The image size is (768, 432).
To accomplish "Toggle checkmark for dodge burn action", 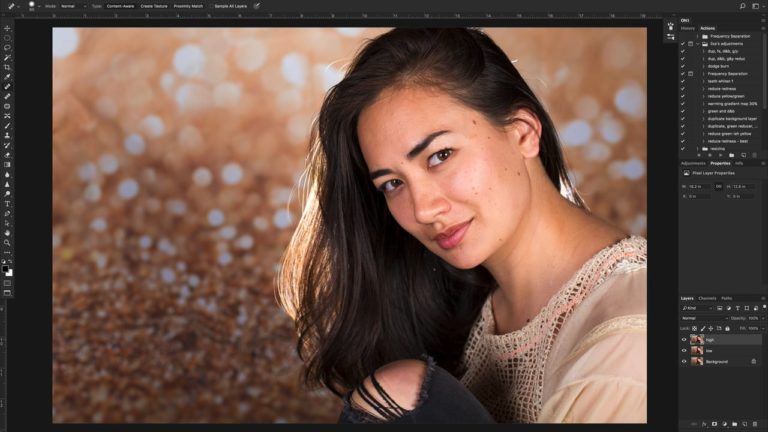I will tap(683, 66).
